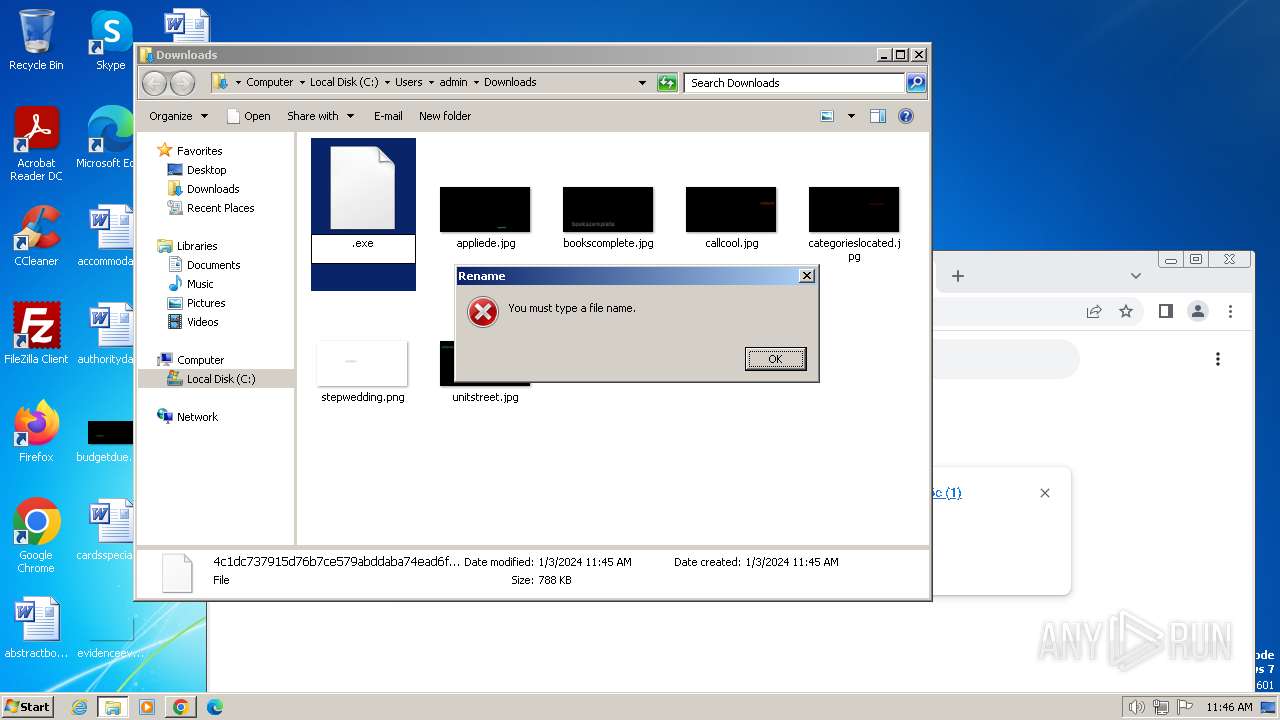The image size is (1280, 720).
Task: Open Google Chrome desktop shortcut
Action: click(36, 535)
